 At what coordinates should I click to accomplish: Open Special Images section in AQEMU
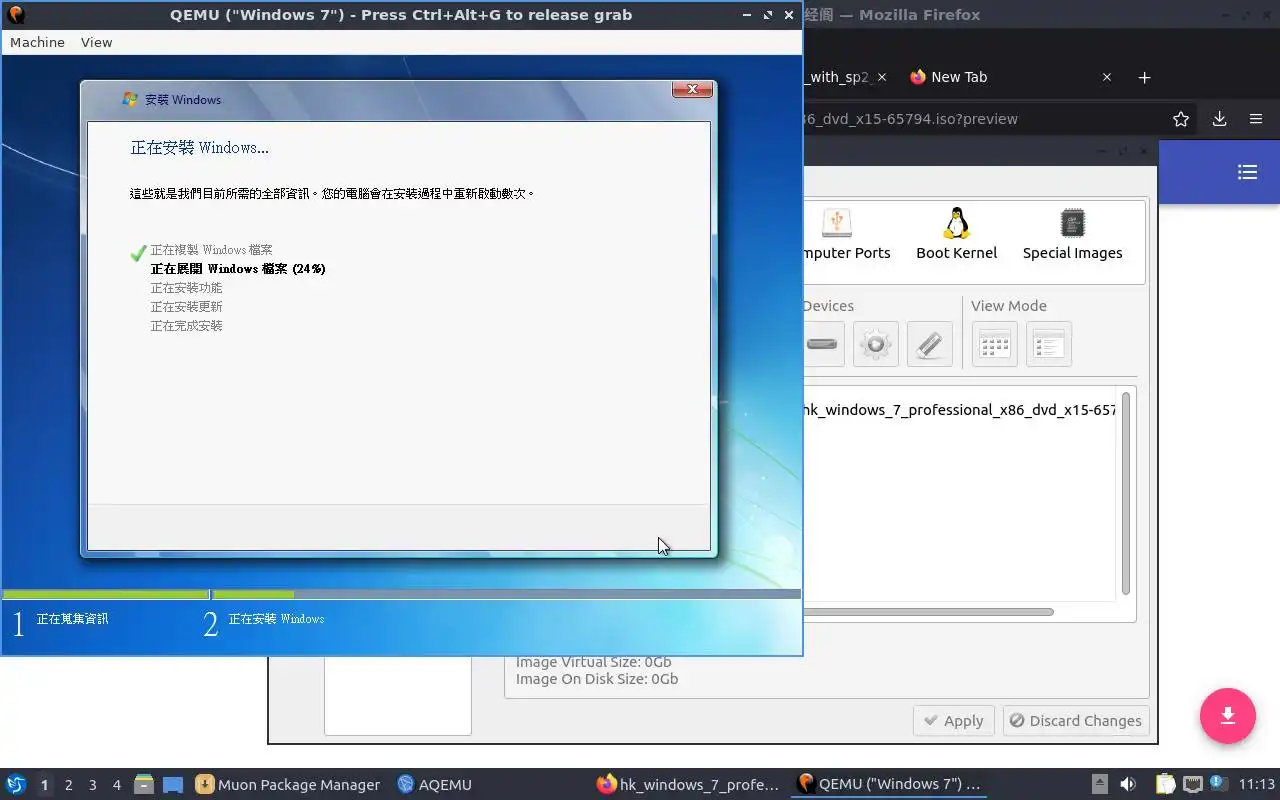(1072, 235)
